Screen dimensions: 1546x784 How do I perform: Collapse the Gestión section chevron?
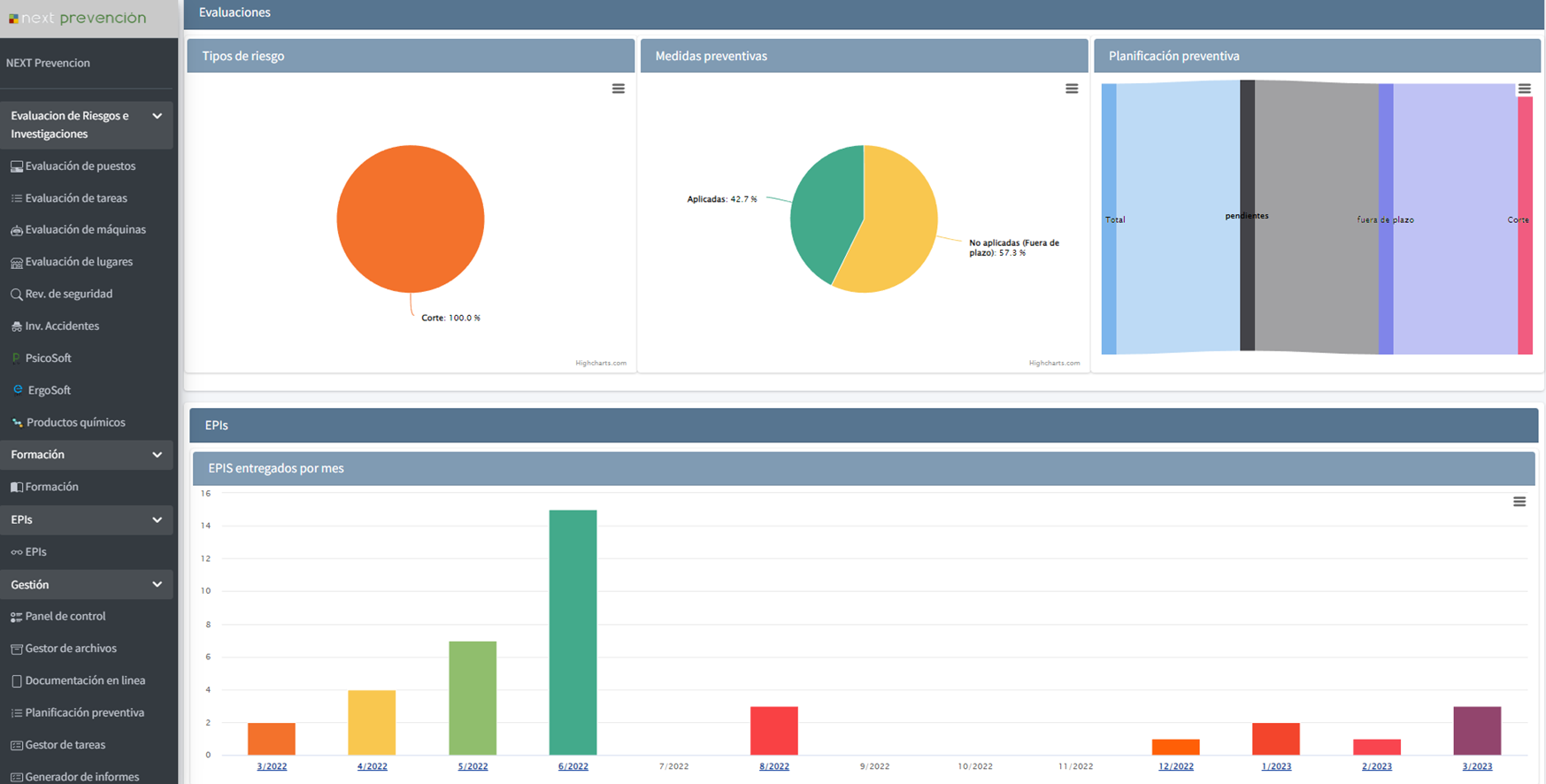tap(157, 585)
